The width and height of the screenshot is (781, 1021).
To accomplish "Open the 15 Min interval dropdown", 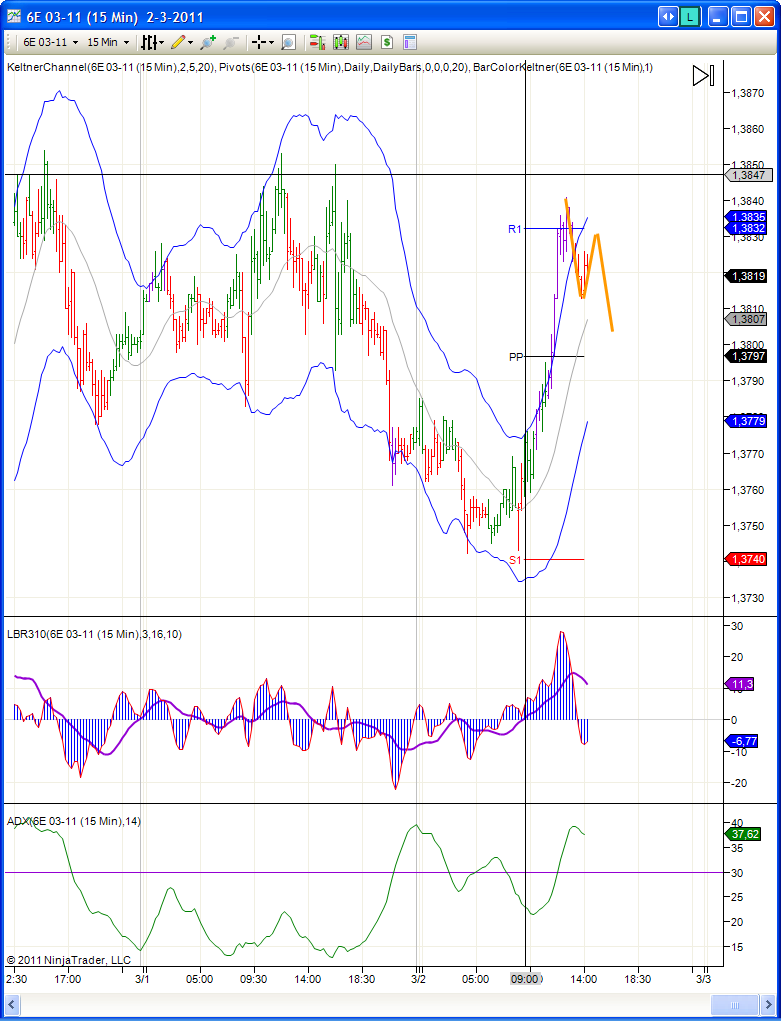I will [x=108, y=42].
